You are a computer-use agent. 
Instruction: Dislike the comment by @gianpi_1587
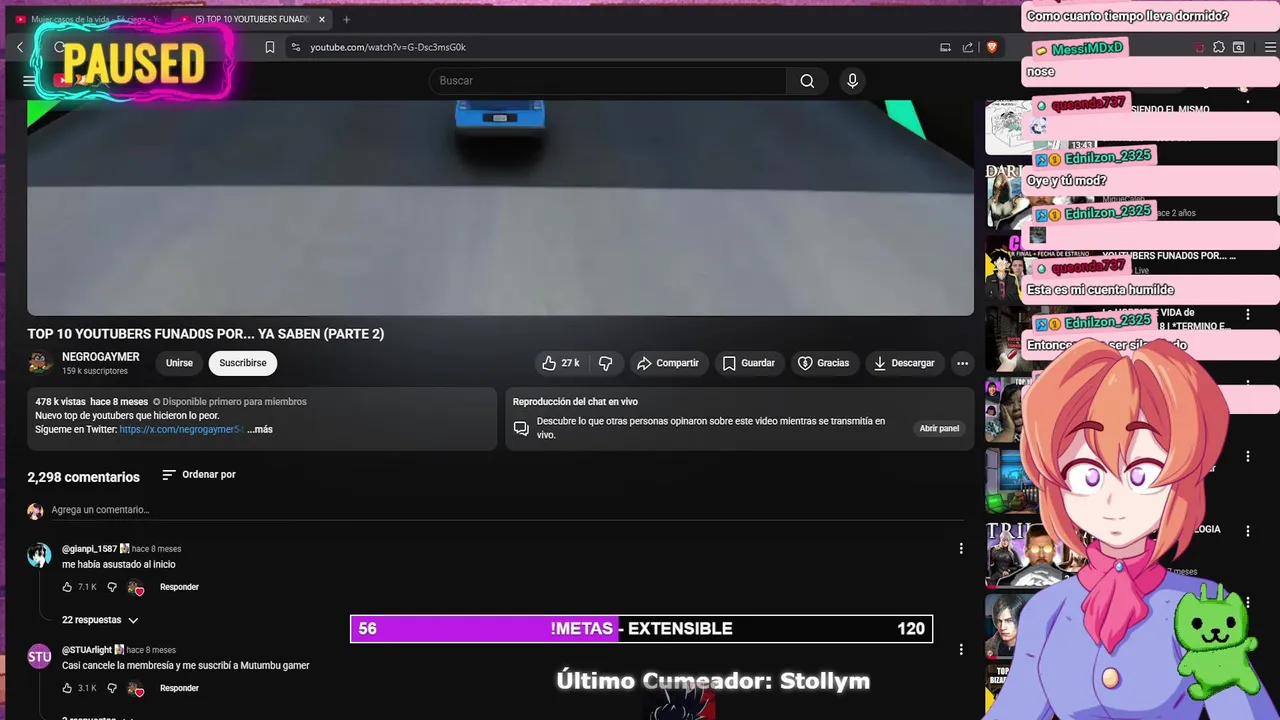pos(112,587)
